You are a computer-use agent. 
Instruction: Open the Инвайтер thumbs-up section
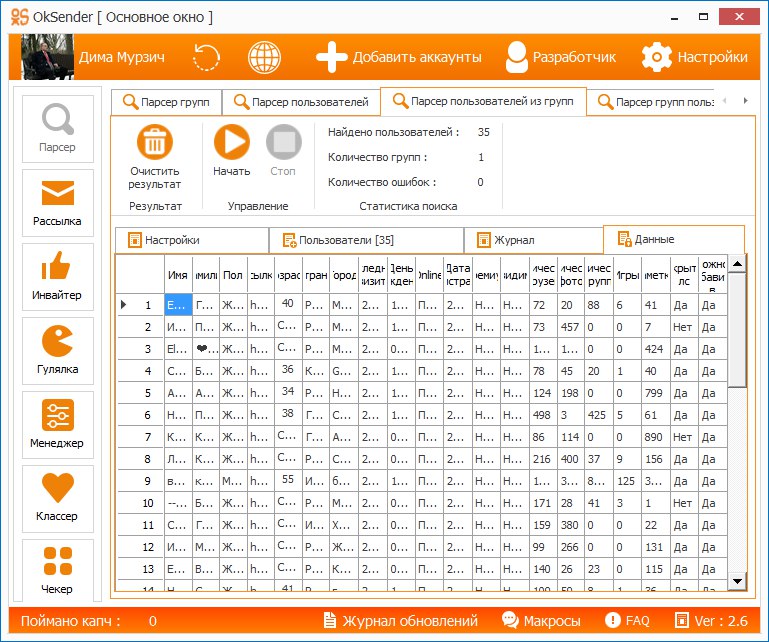coord(57,276)
